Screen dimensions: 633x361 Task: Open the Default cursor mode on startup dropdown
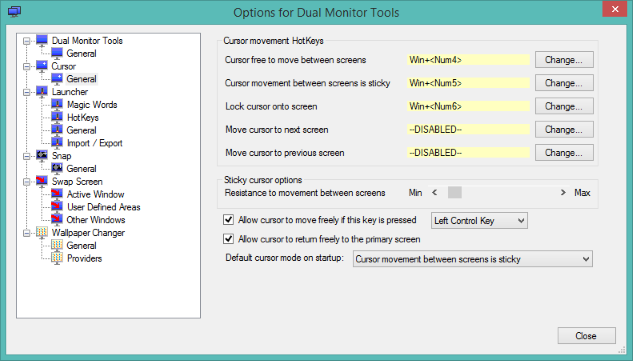(x=473, y=259)
